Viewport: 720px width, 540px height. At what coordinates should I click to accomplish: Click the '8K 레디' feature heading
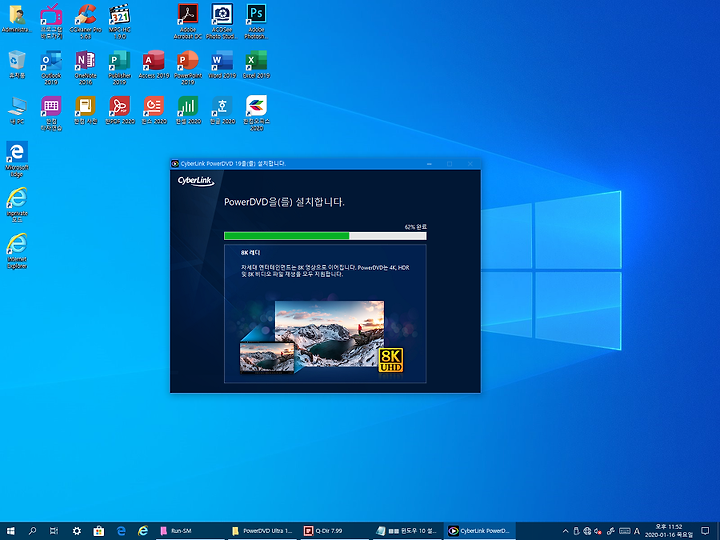[251, 253]
